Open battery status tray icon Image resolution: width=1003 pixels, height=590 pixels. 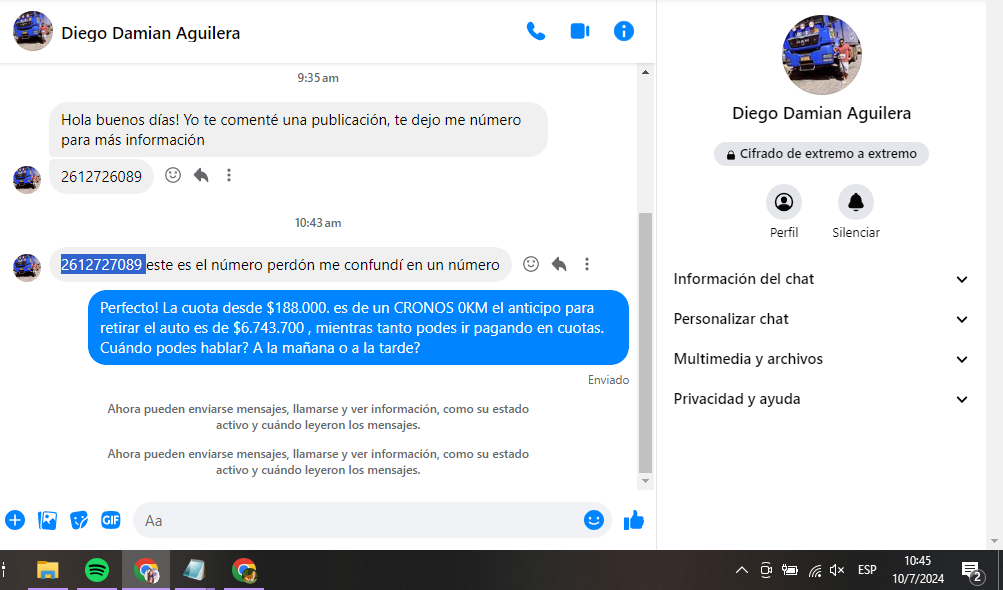tap(790, 570)
